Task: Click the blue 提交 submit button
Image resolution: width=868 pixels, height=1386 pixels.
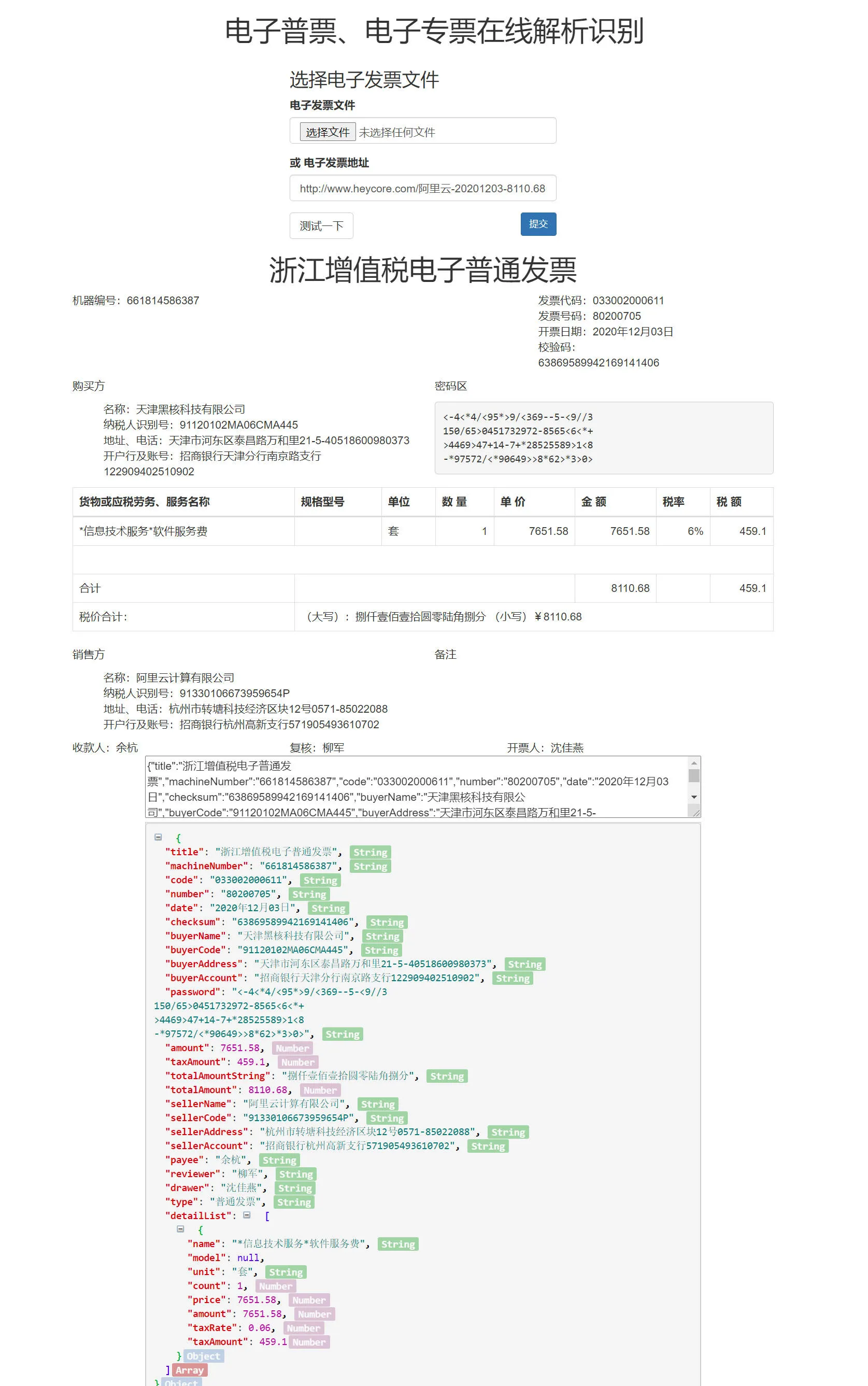Action: click(538, 224)
